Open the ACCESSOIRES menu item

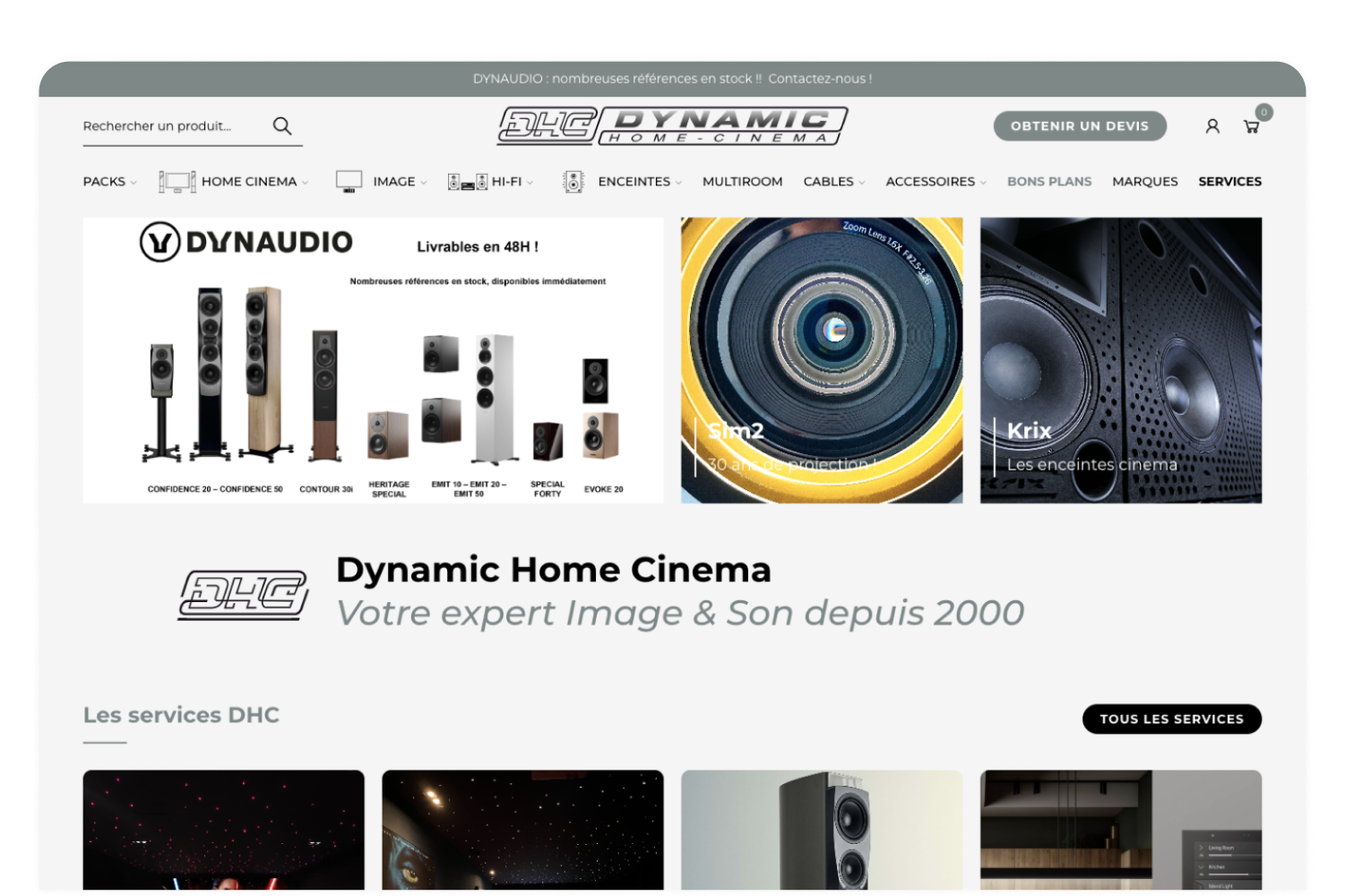(x=930, y=182)
